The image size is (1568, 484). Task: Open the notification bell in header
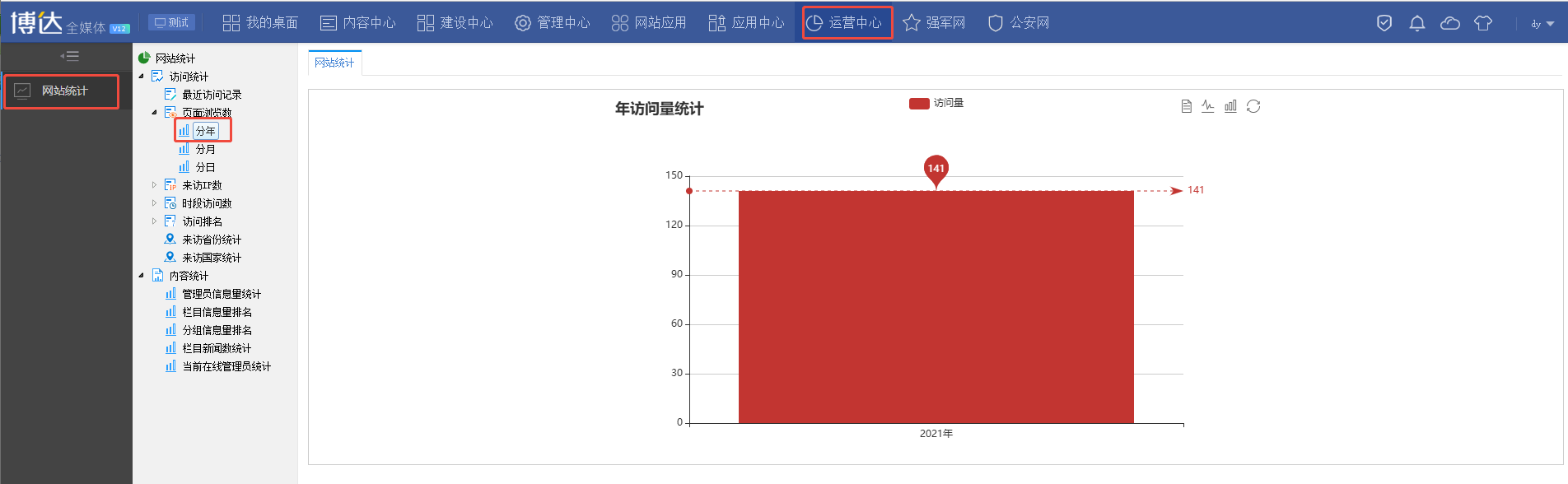pos(1417,23)
